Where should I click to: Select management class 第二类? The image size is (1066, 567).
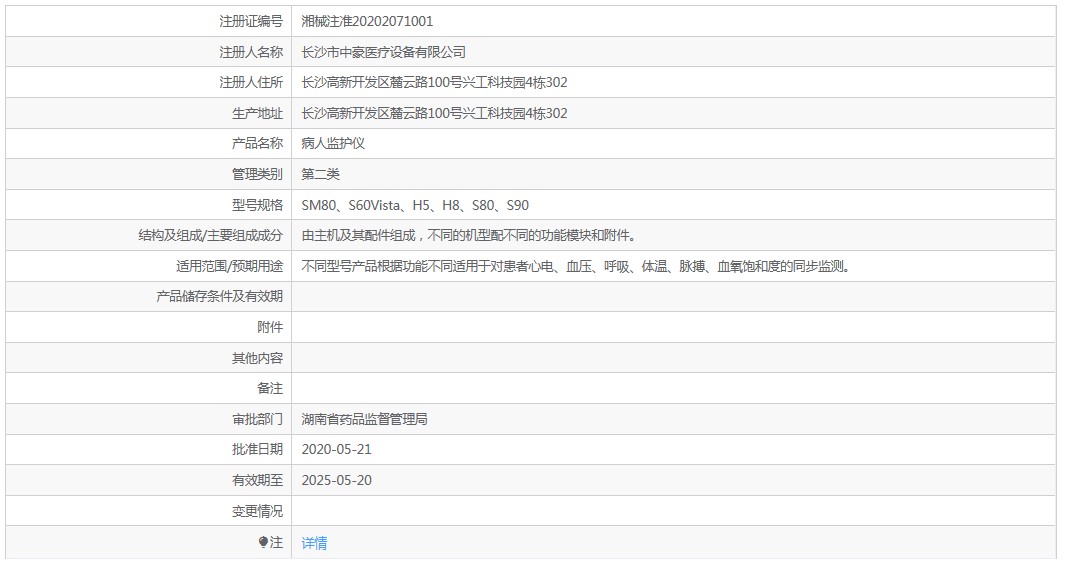pyautogui.click(x=320, y=174)
